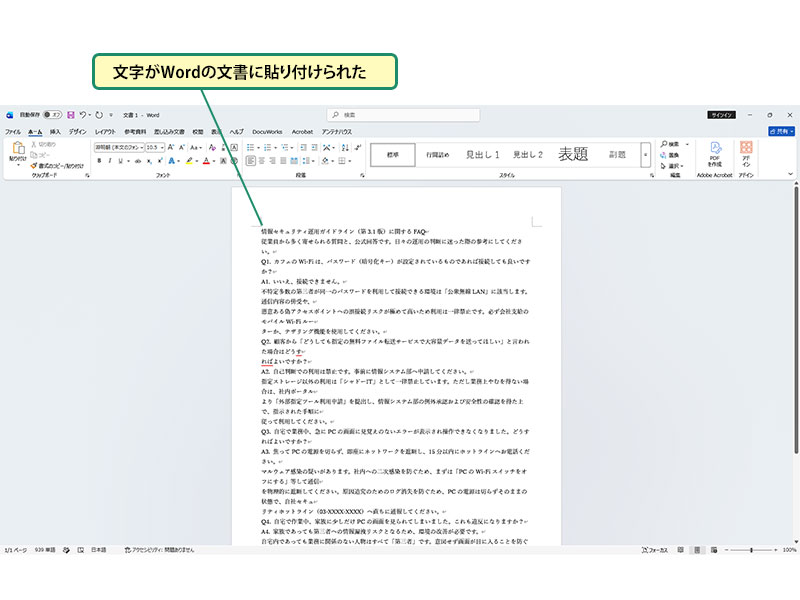
Task: Increase font size with grow icon
Action: click(x=171, y=147)
